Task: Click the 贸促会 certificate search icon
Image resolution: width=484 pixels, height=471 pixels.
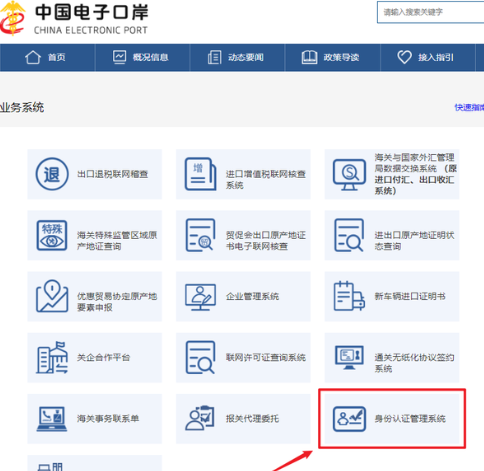Action: point(199,235)
